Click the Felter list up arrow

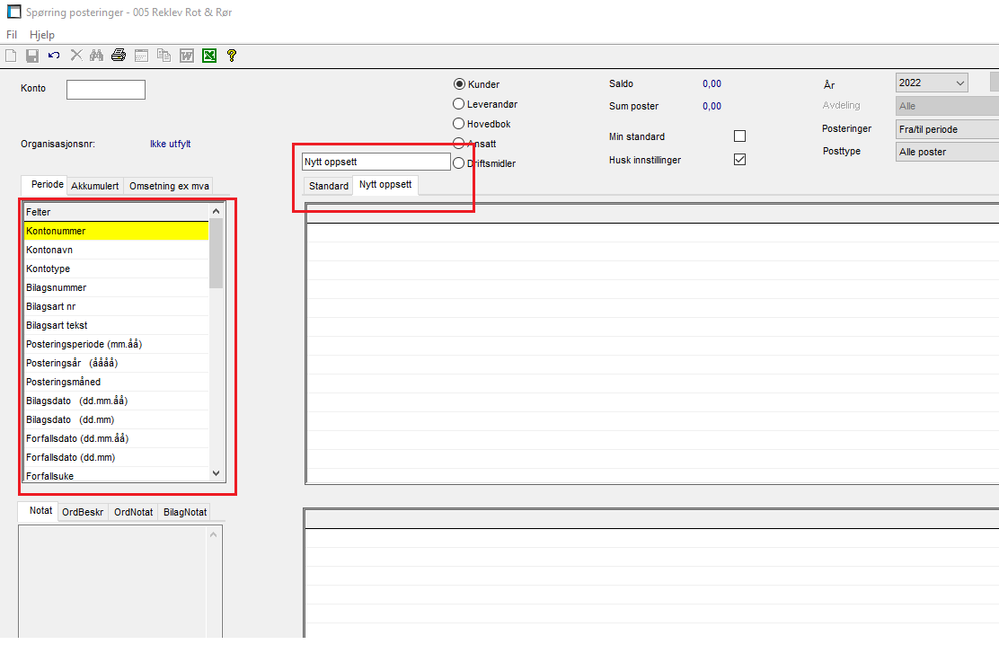coord(216,211)
